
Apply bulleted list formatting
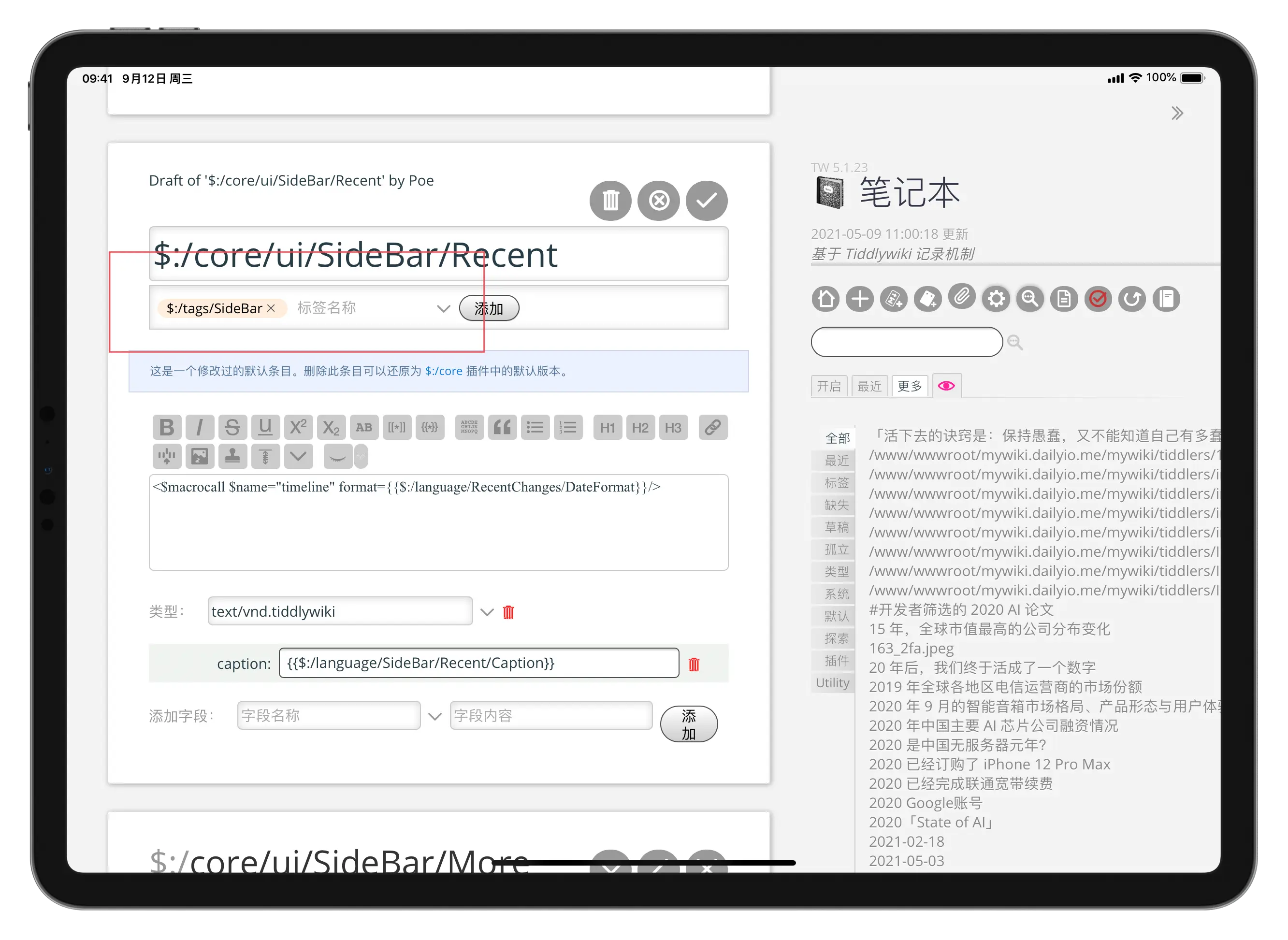pos(535,427)
